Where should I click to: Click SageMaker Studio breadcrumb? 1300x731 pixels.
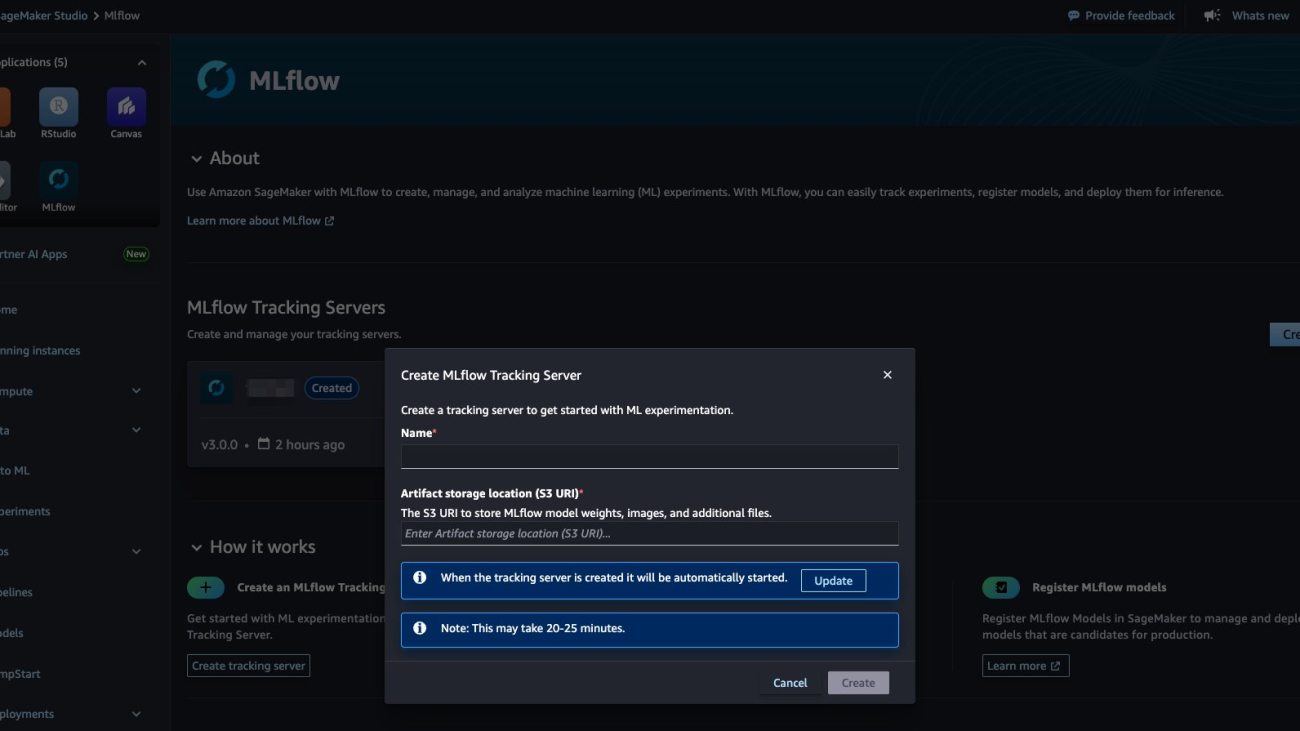[x=43, y=16]
